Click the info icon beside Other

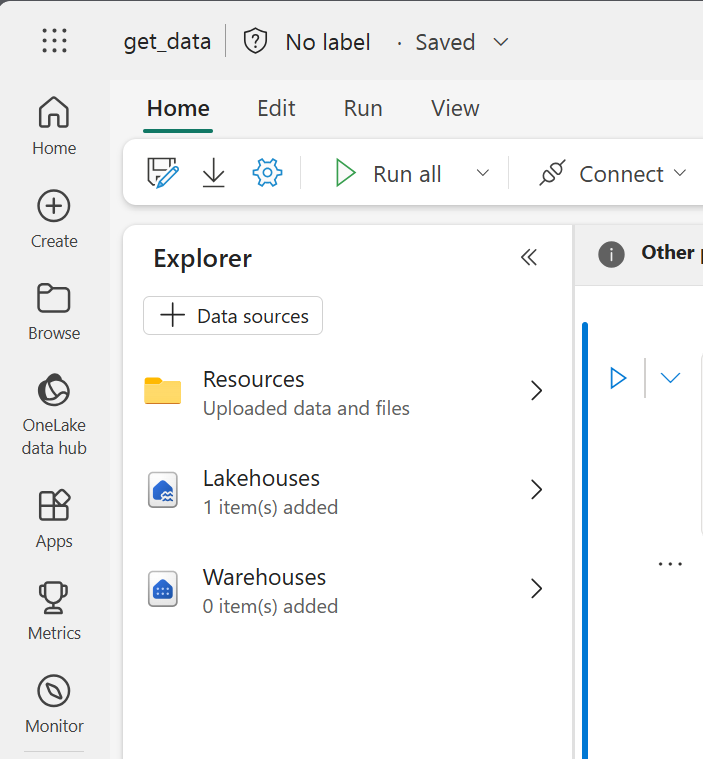tap(611, 254)
